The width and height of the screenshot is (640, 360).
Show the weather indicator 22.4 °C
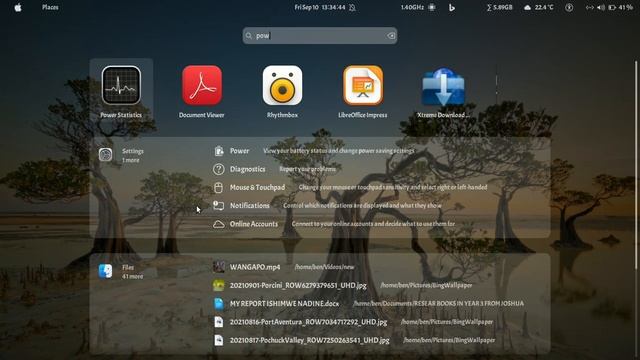coord(539,7)
